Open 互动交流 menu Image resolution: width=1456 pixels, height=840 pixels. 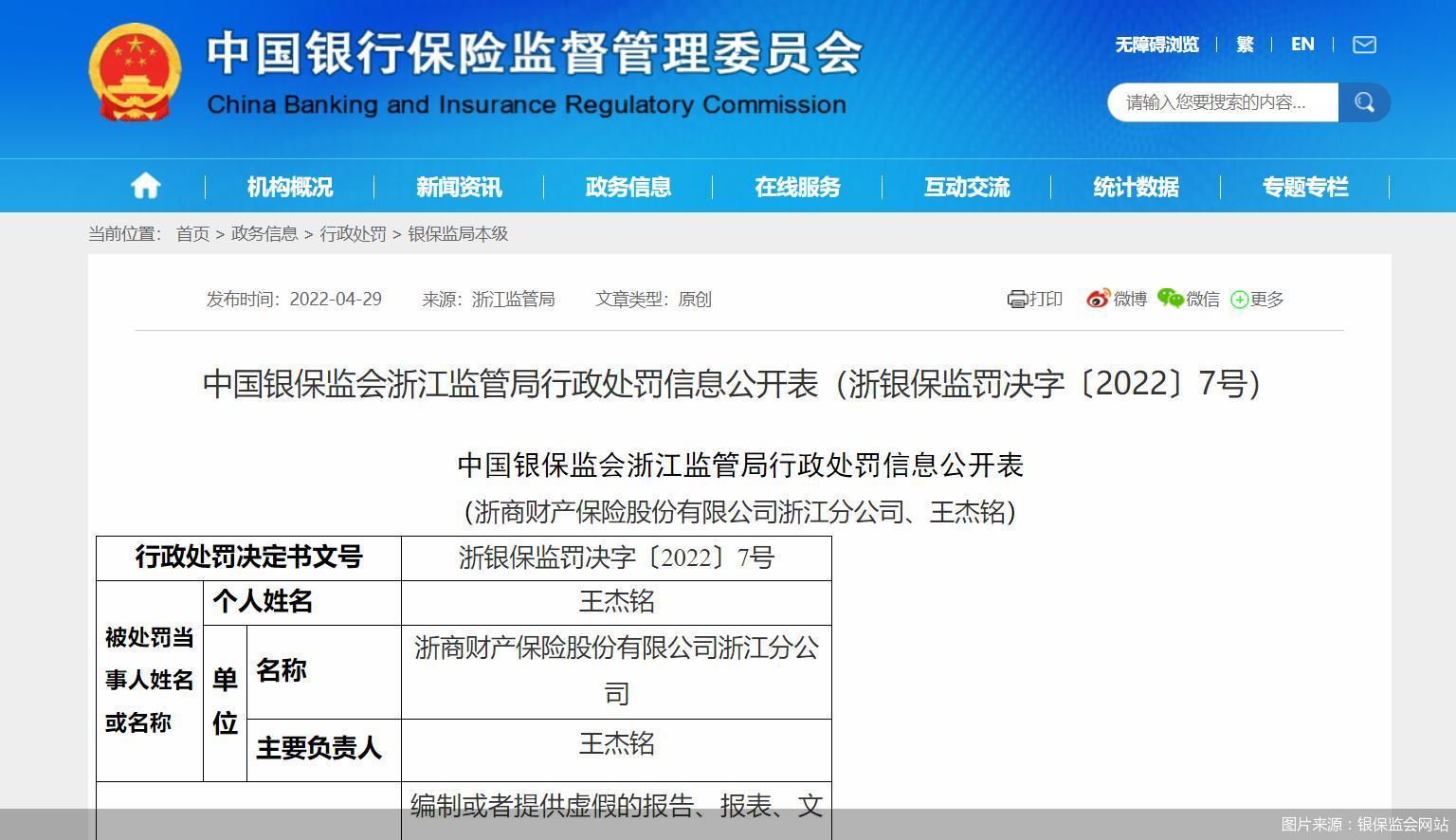click(967, 187)
